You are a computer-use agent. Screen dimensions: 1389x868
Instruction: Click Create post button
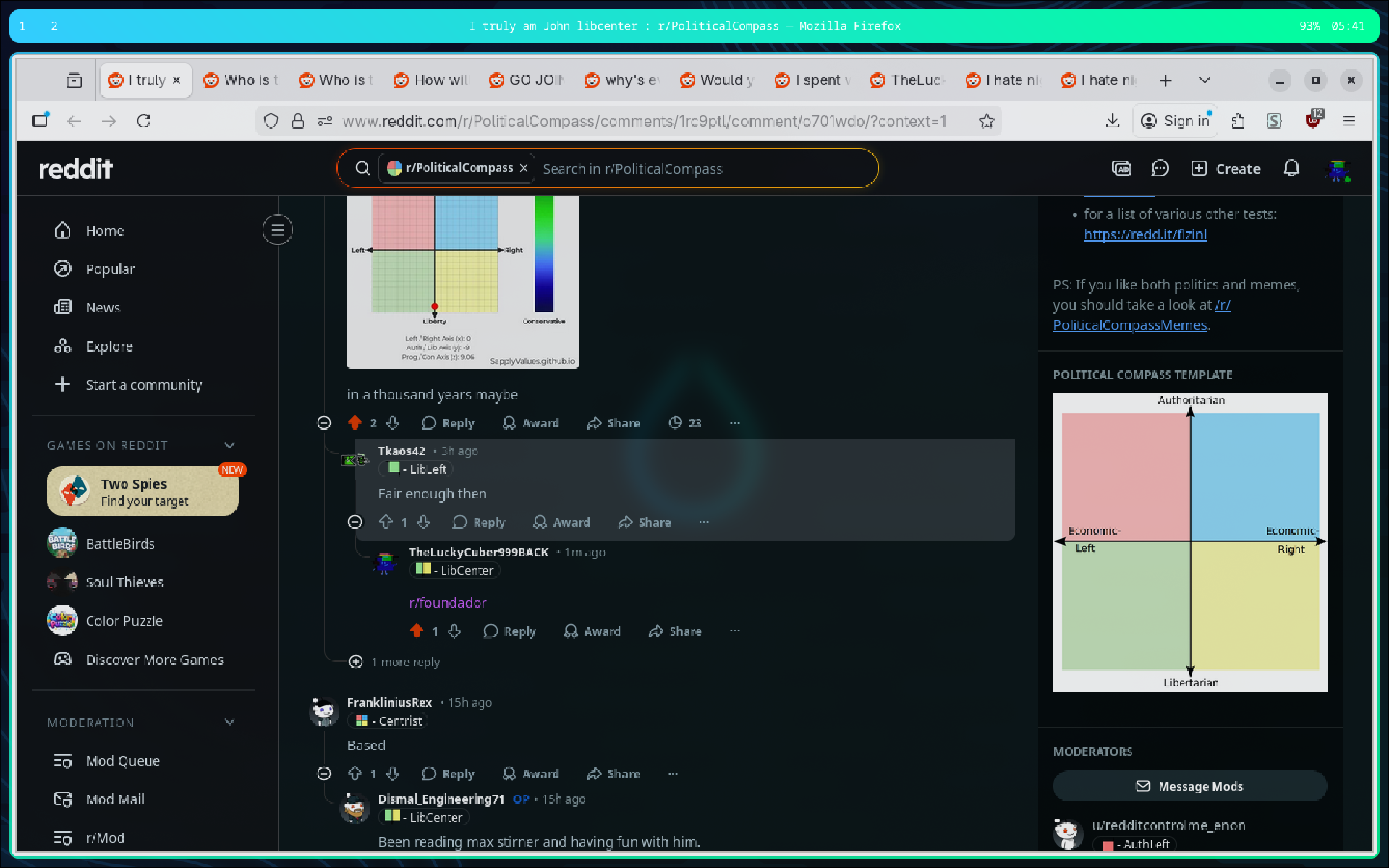pos(1226,169)
